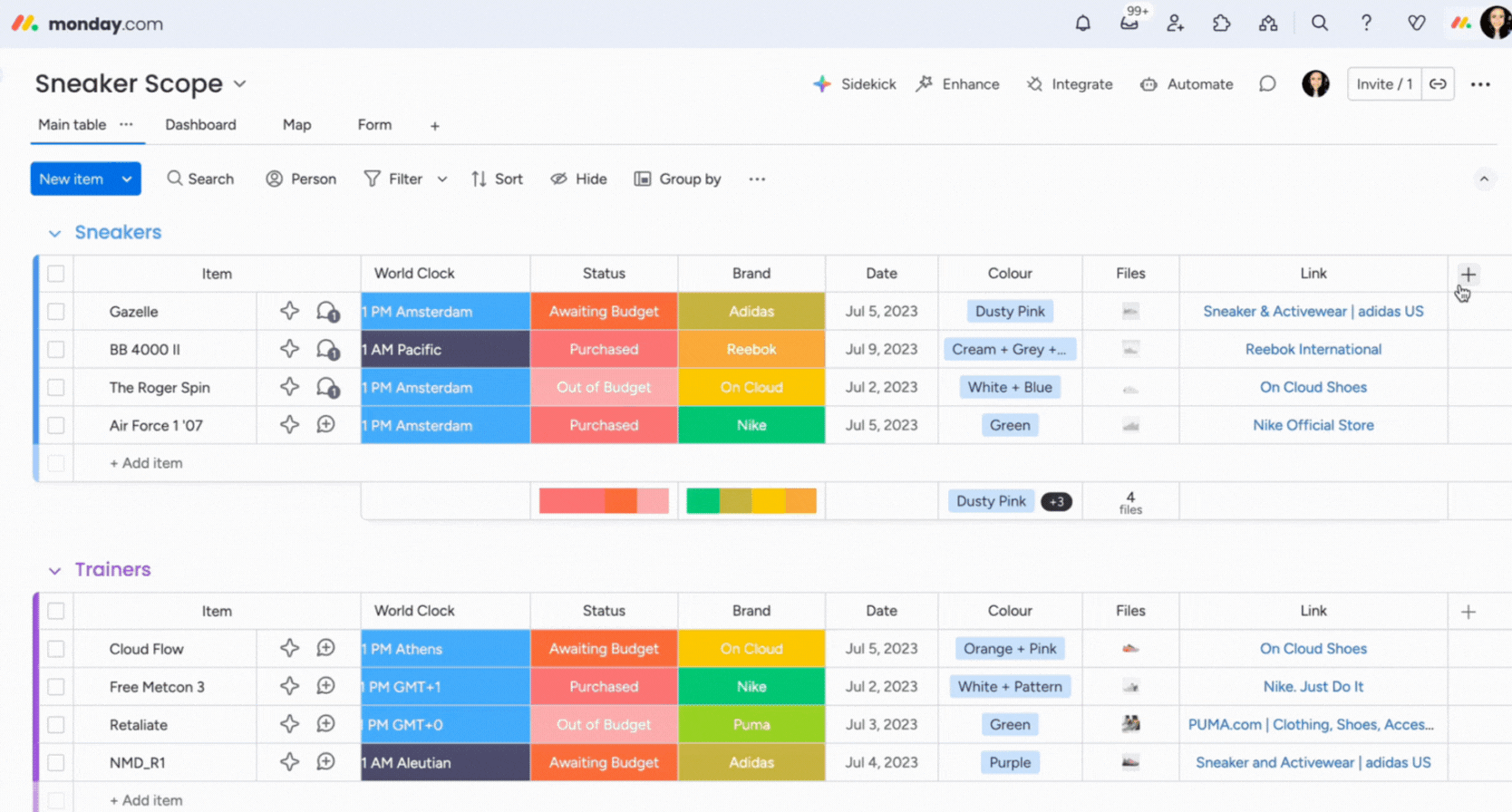Start conversation on Retaliate item
The image size is (1512, 812).
click(325, 725)
